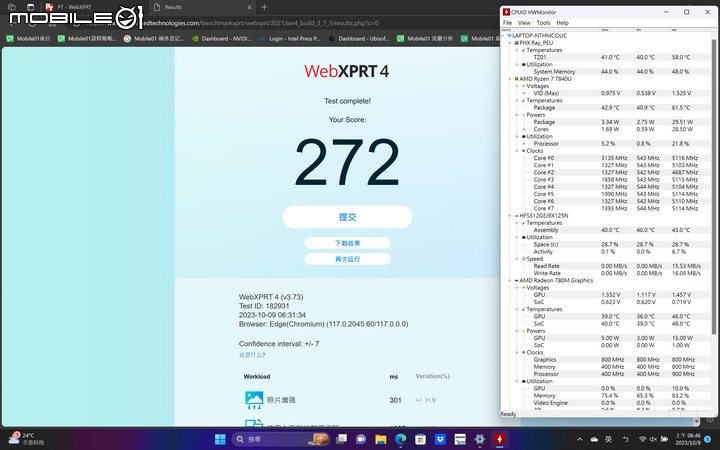Open Wi-Fi network status in tray
Screen dimensions: 720x450
[642, 439]
